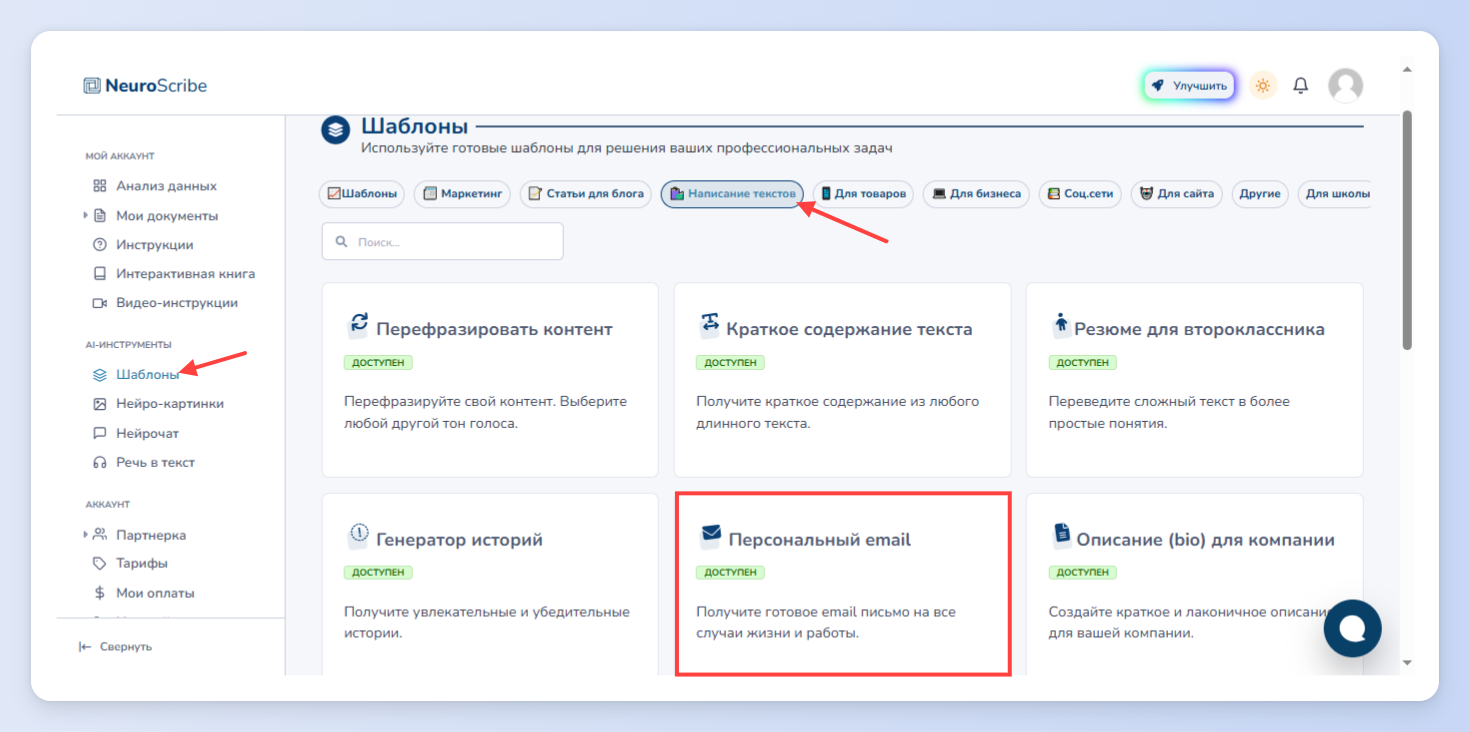The height and width of the screenshot is (732, 1470).
Task: Expand the Мои документы tree arrow
Action: coord(85,216)
